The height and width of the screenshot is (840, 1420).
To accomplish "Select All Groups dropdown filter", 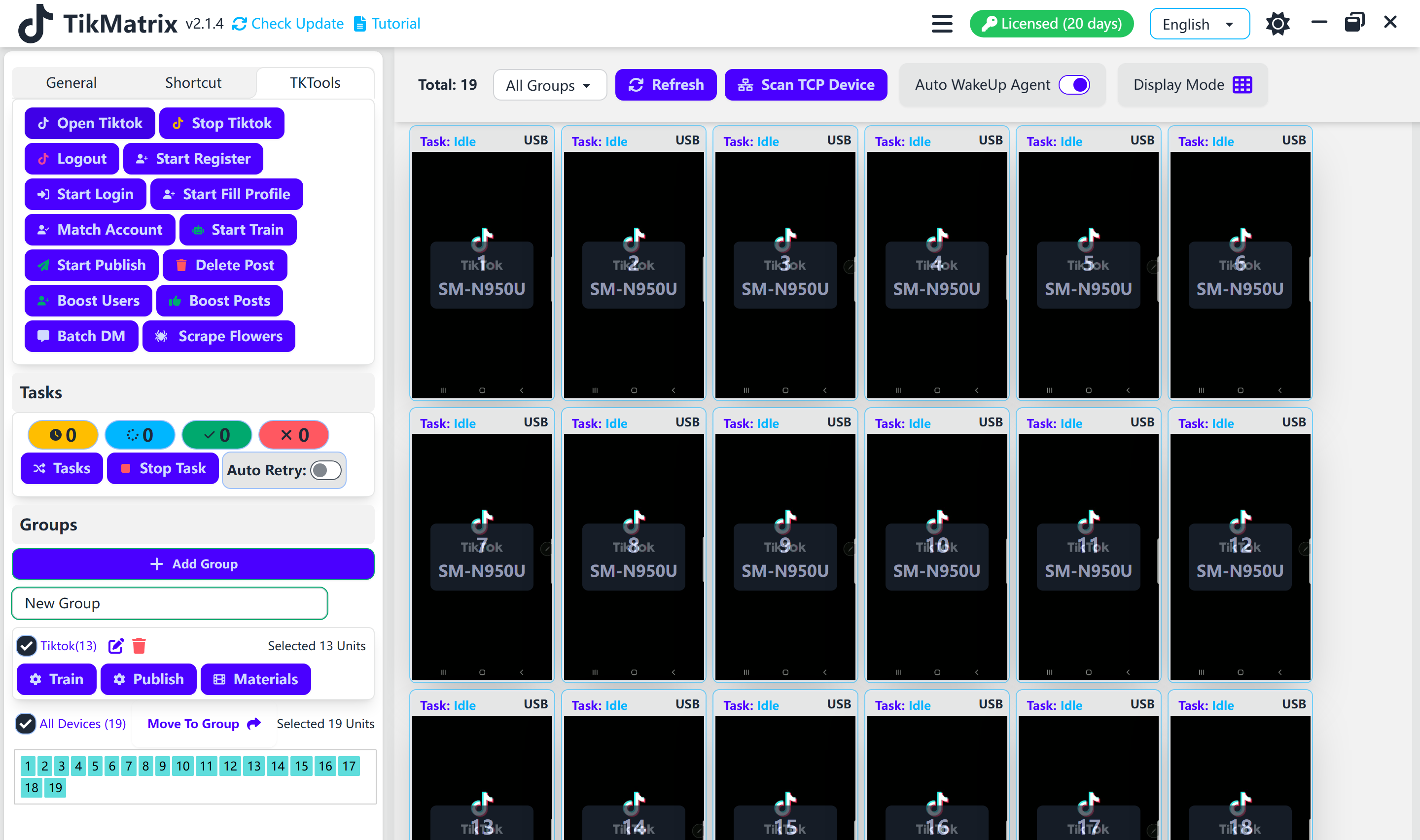I will pyautogui.click(x=548, y=84).
